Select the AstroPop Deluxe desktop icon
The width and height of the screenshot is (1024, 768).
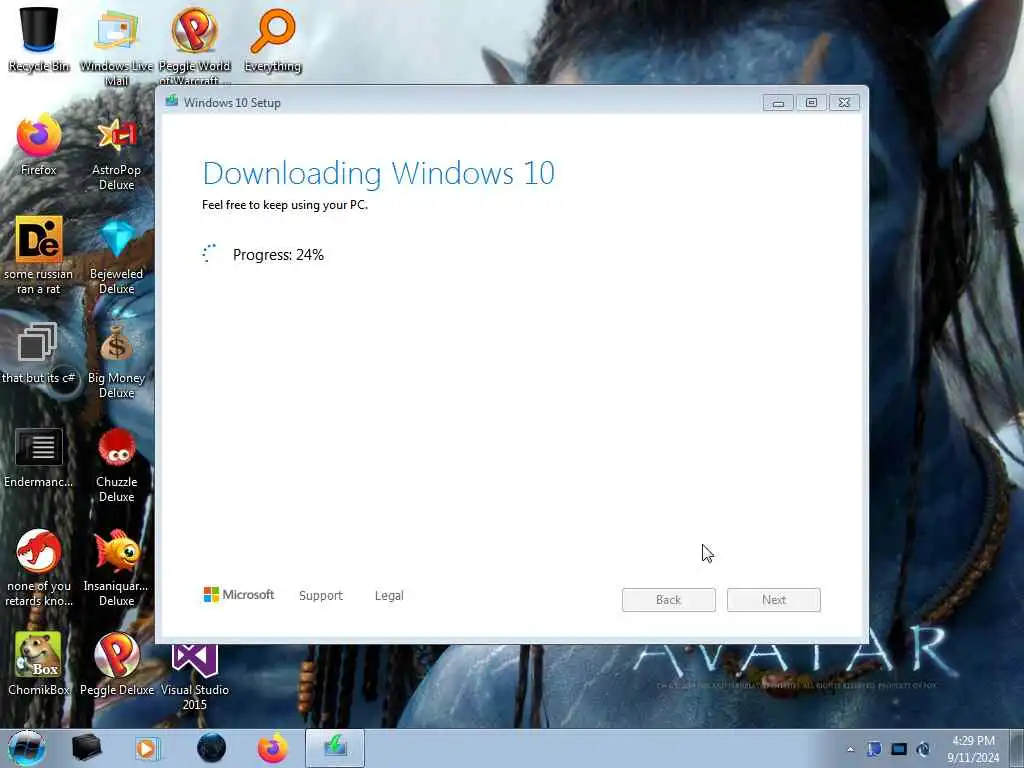coord(116,152)
